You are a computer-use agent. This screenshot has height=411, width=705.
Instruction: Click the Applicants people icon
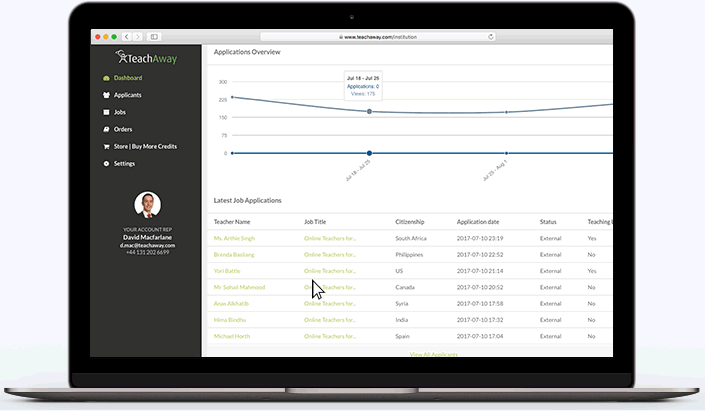click(106, 95)
